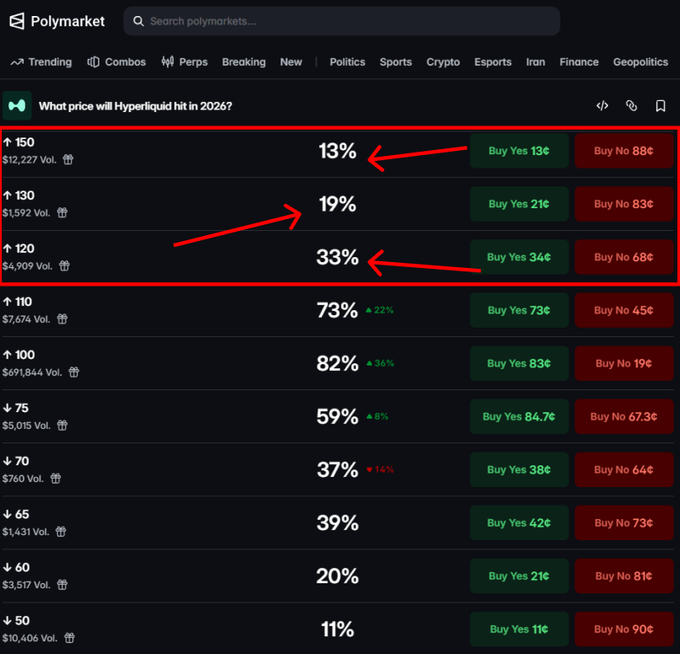Click Buy Yes 38¢ button
Image resolution: width=680 pixels, height=654 pixels.
tap(519, 470)
